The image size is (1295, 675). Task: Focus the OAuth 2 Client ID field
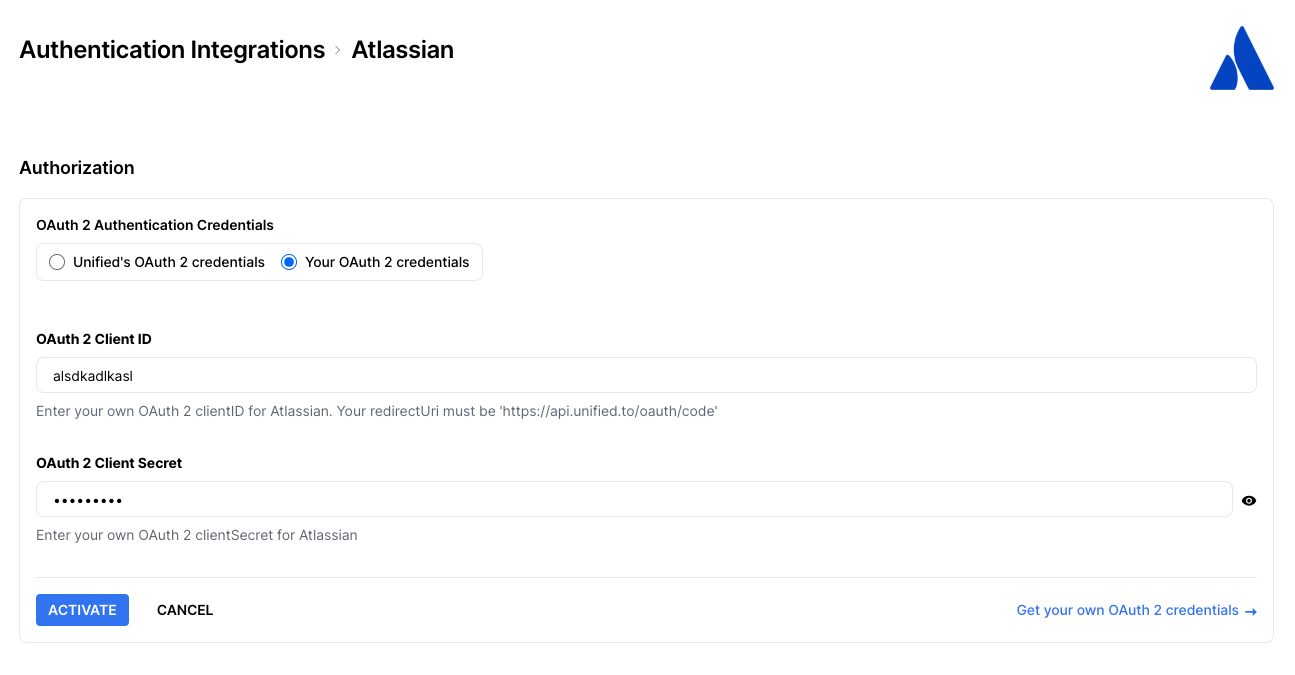(646, 376)
